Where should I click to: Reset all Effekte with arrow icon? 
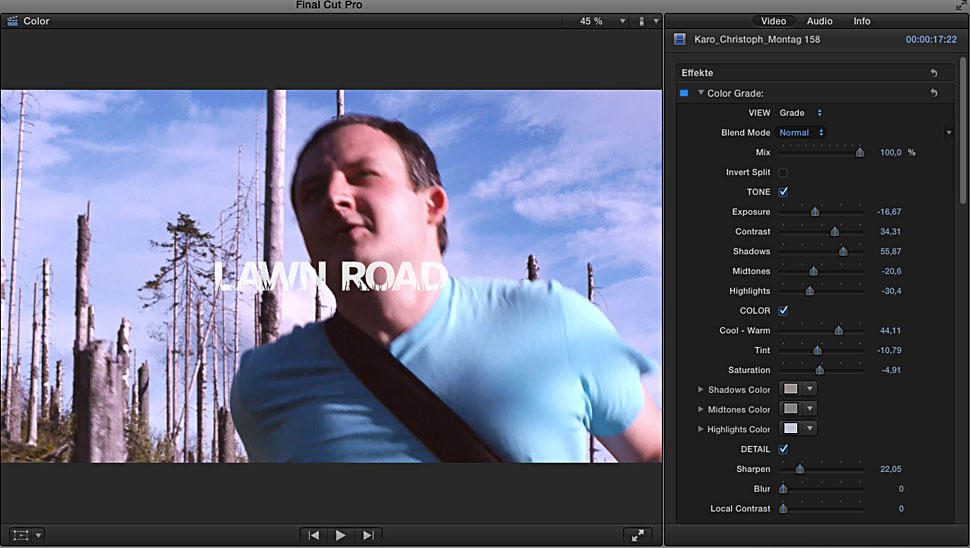tap(934, 73)
